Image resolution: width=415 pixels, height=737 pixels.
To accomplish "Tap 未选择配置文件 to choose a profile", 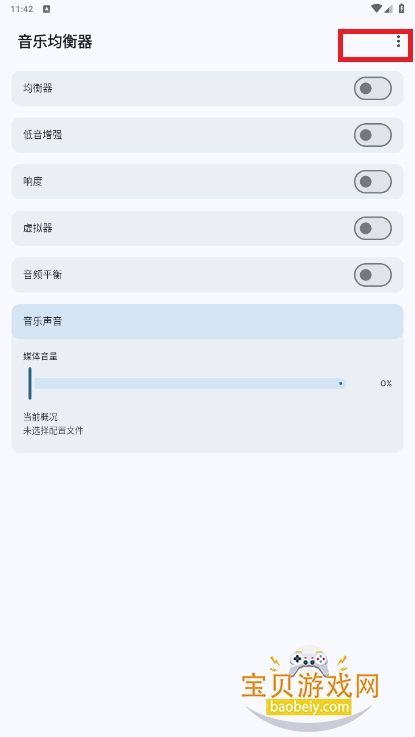I will click(53, 431).
